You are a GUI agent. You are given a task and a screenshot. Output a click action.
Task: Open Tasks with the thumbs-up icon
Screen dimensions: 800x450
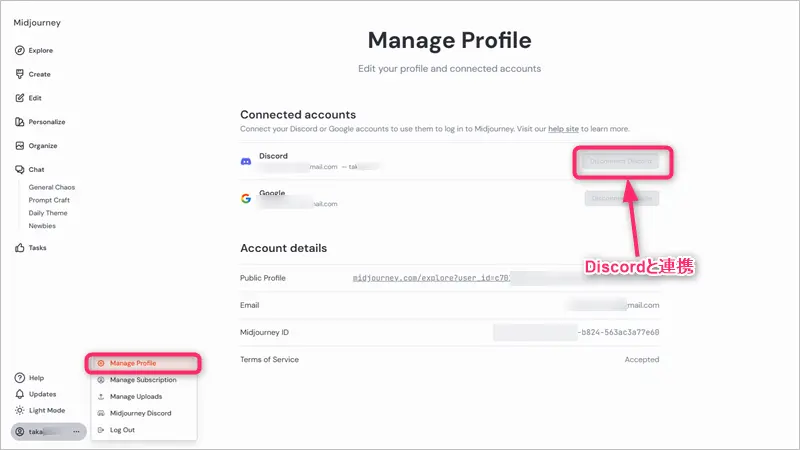coord(20,248)
